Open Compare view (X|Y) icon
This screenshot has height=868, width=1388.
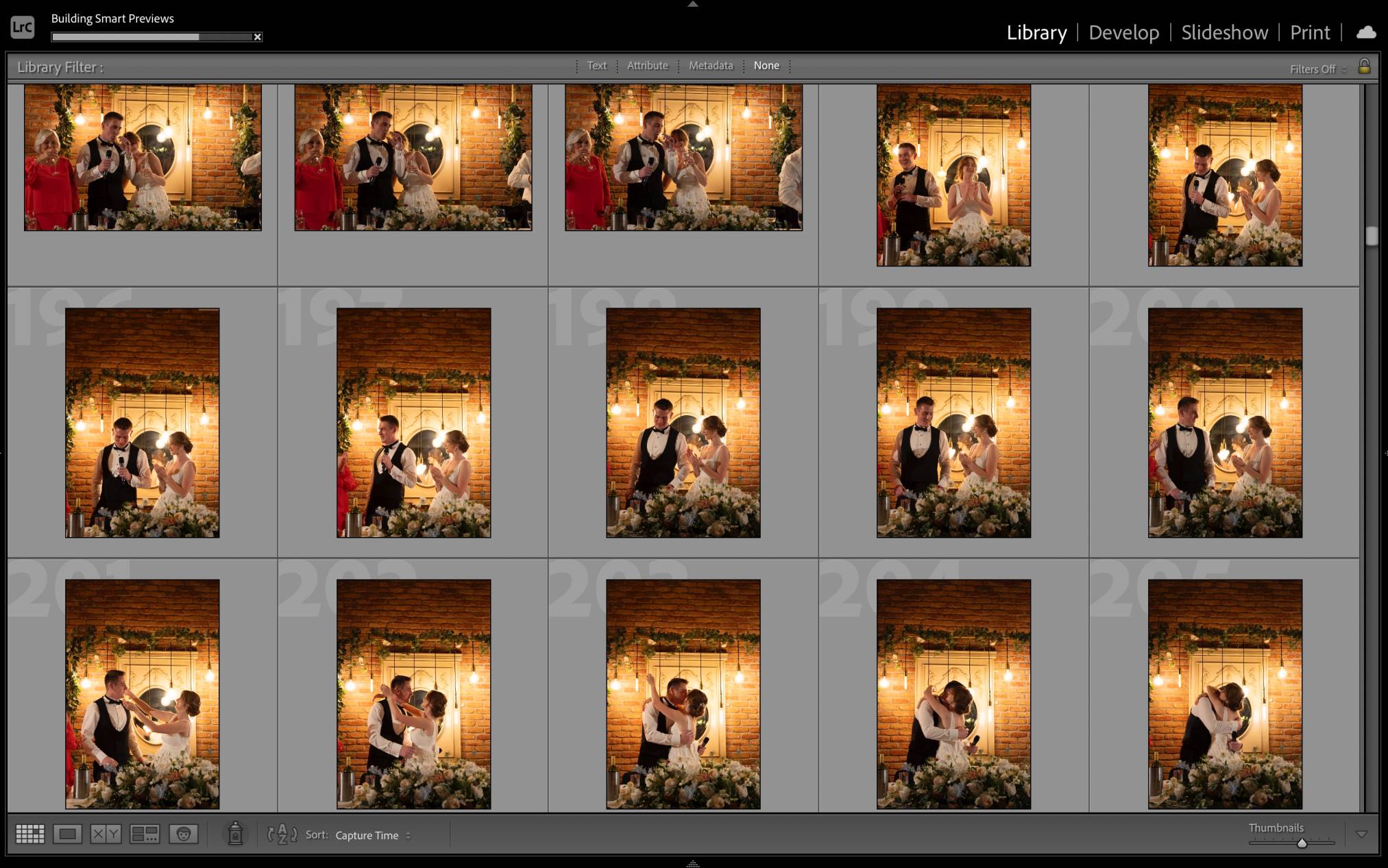pyautogui.click(x=106, y=834)
